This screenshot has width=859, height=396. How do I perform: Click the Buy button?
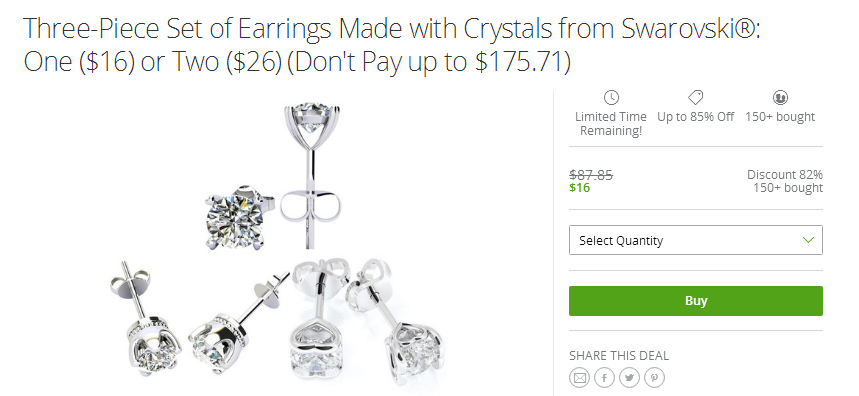695,301
